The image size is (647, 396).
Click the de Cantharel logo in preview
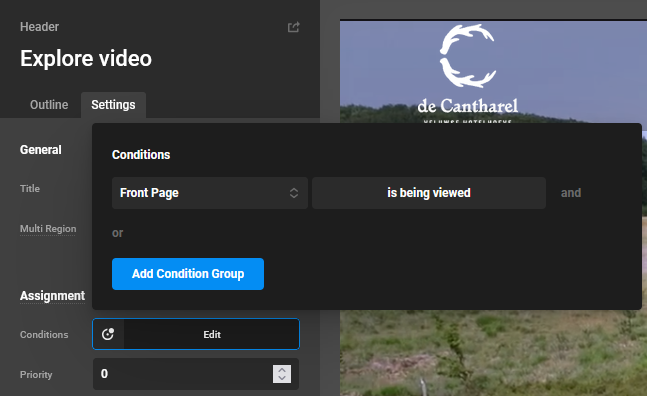click(x=468, y=73)
